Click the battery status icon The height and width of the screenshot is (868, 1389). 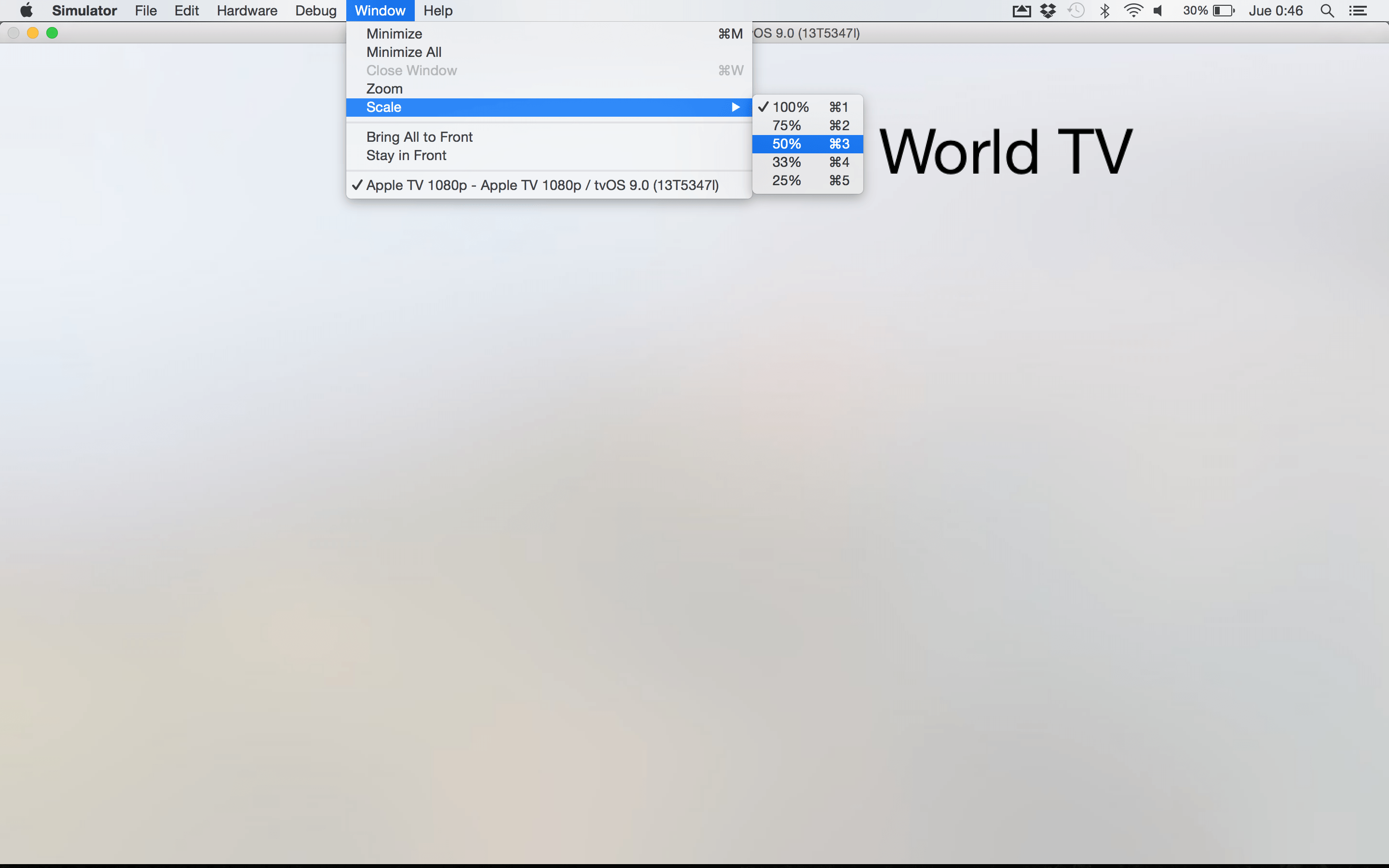click(1223, 10)
